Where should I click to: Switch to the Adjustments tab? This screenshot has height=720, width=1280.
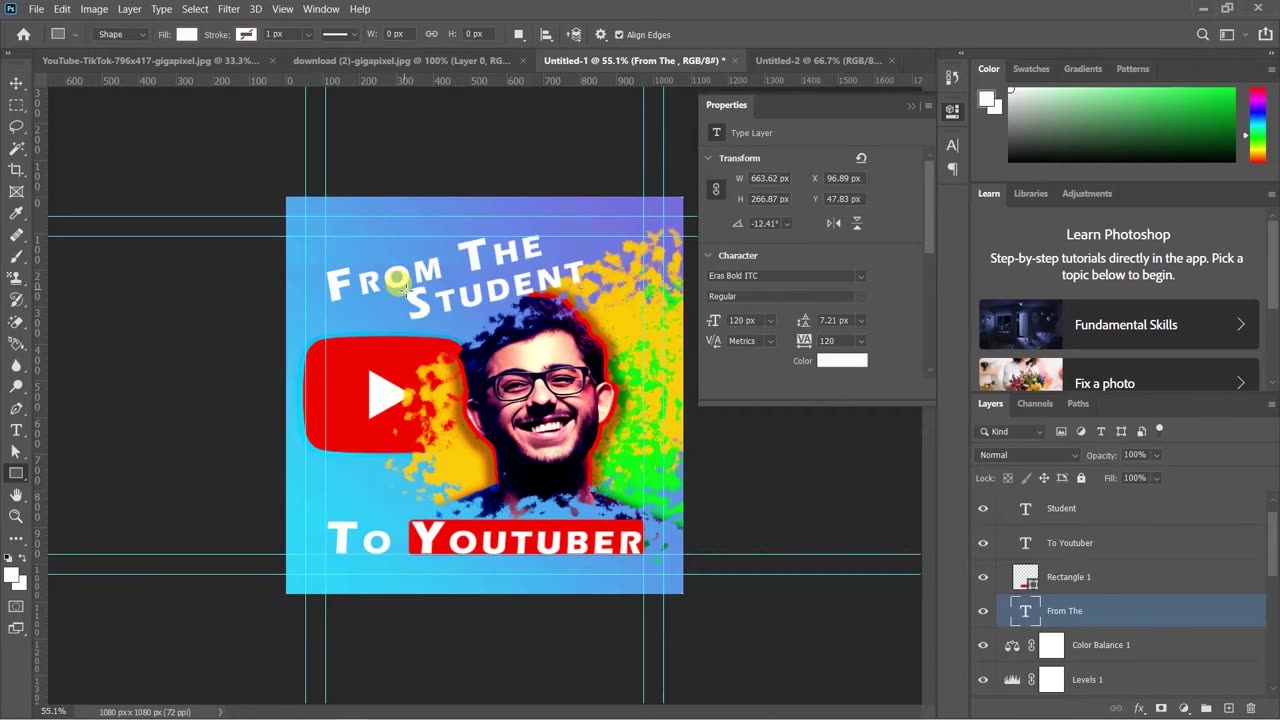(1087, 193)
